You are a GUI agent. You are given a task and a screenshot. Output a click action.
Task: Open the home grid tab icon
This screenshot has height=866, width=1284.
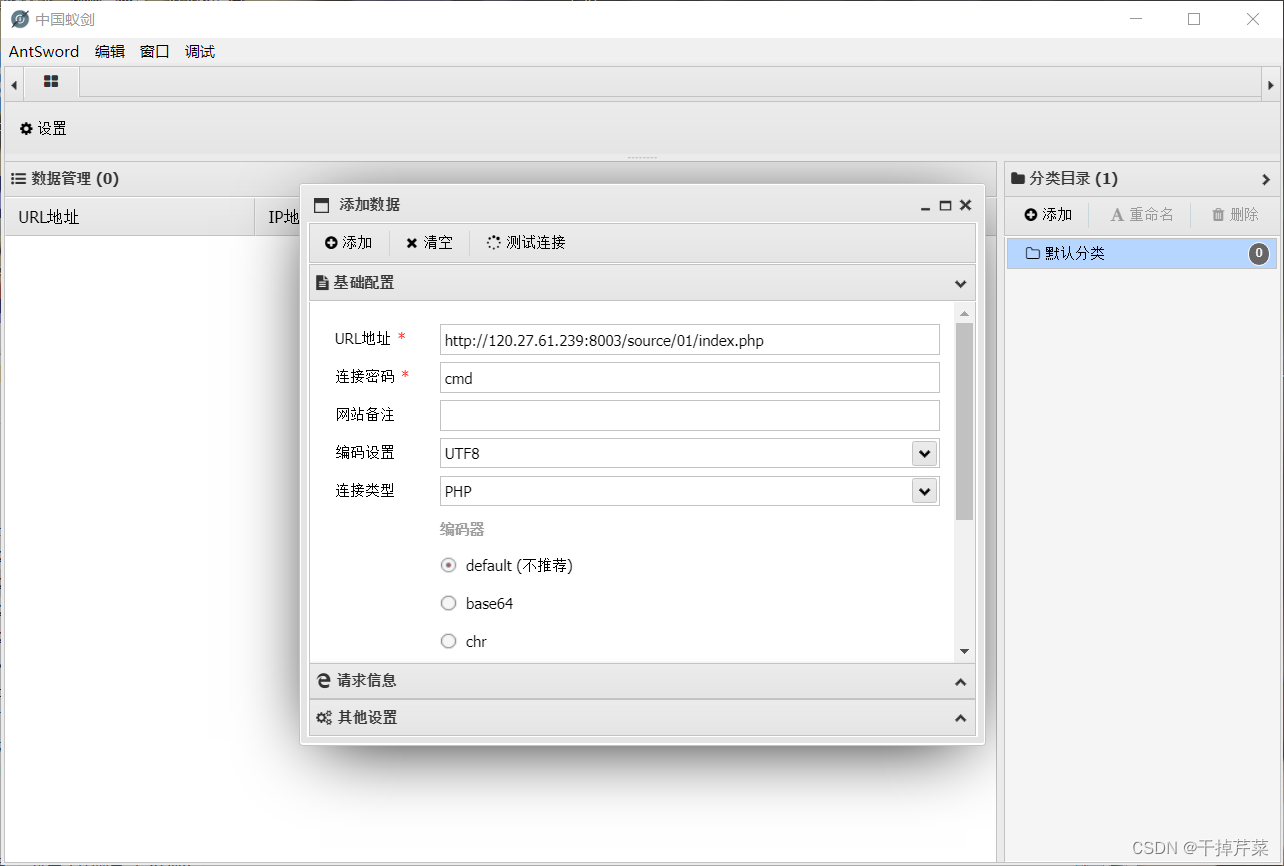(51, 82)
